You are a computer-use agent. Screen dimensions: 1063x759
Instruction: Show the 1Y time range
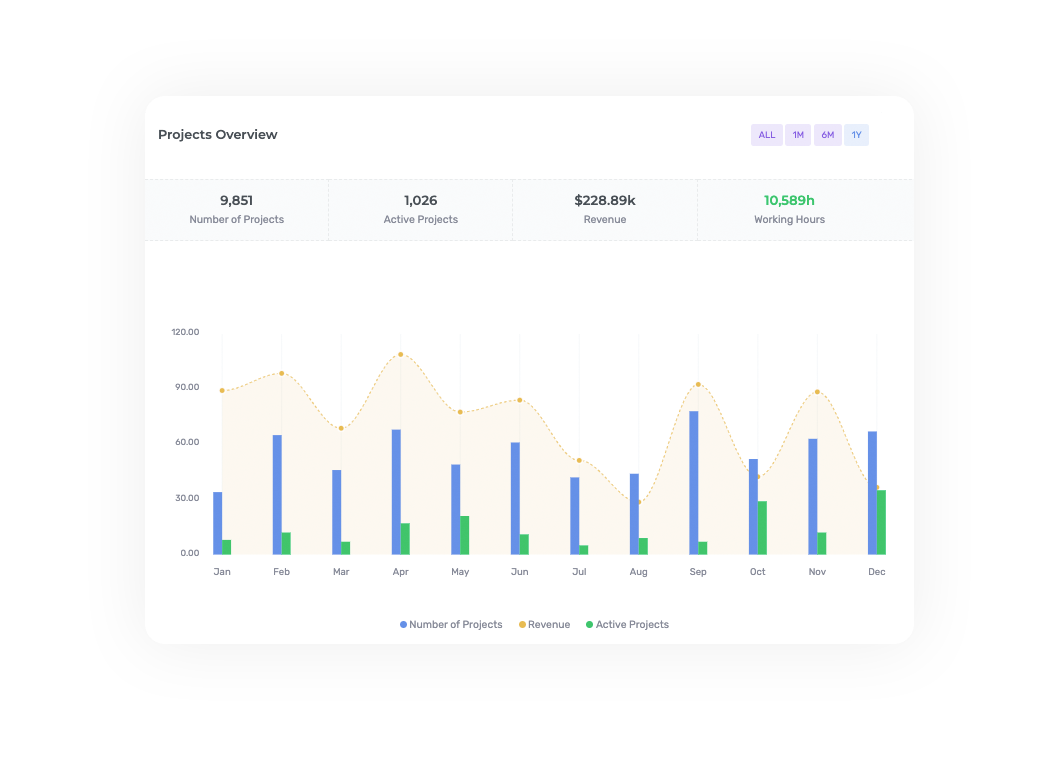pos(856,135)
